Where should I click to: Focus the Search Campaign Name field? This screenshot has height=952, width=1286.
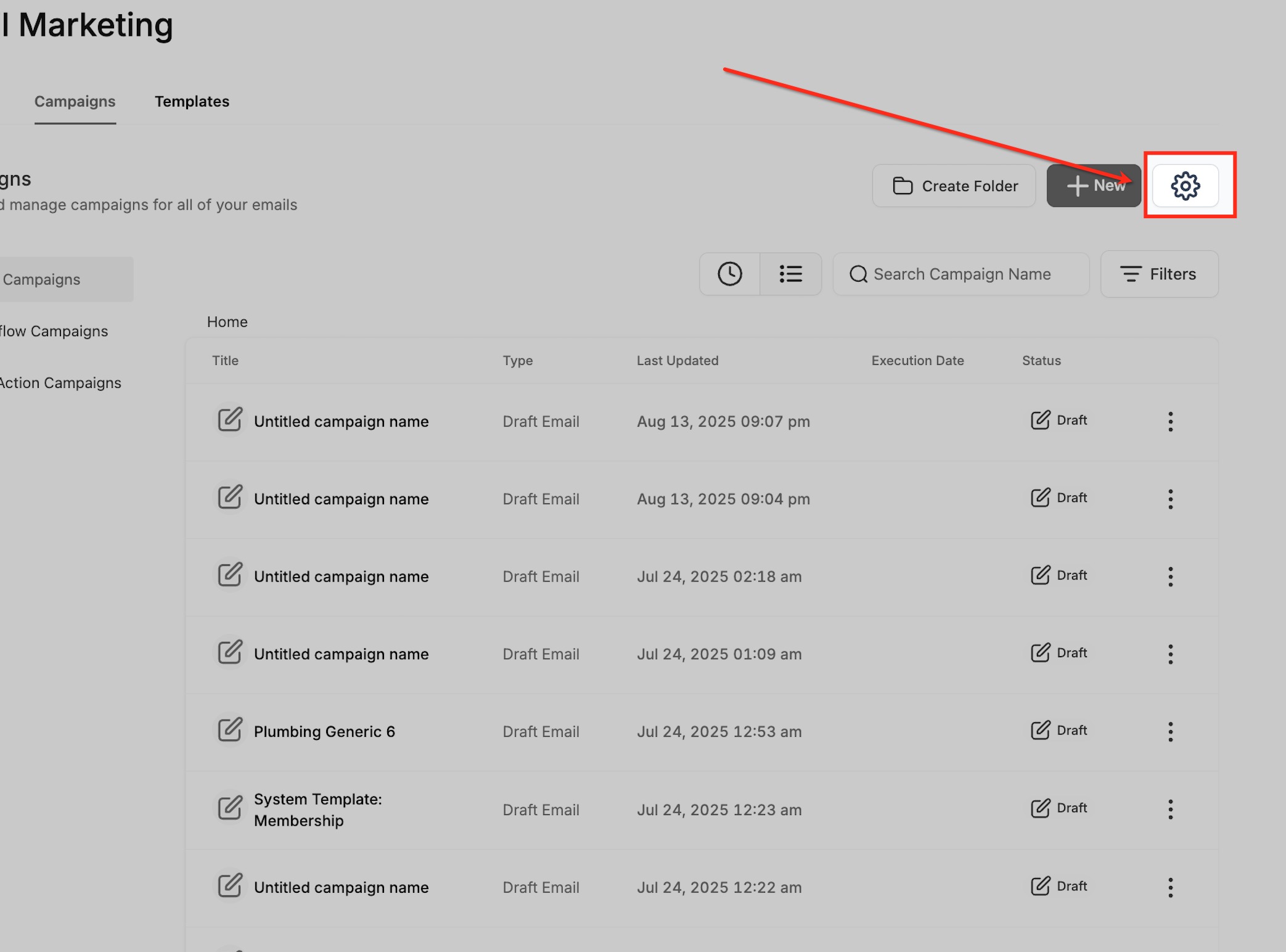click(962, 274)
